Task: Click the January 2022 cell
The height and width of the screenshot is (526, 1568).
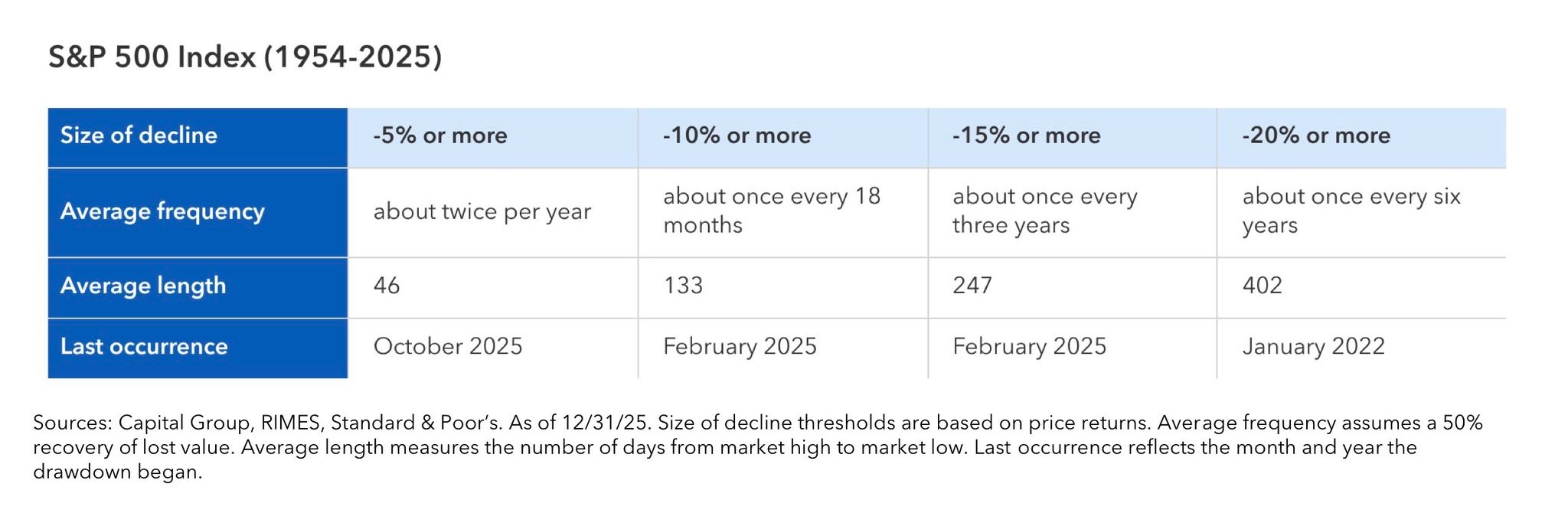Action: point(1313,346)
